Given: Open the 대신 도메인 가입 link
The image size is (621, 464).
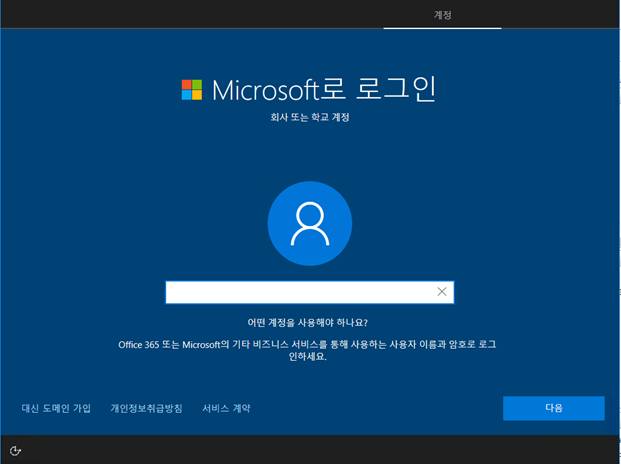Looking at the screenshot, I should pos(56,408).
